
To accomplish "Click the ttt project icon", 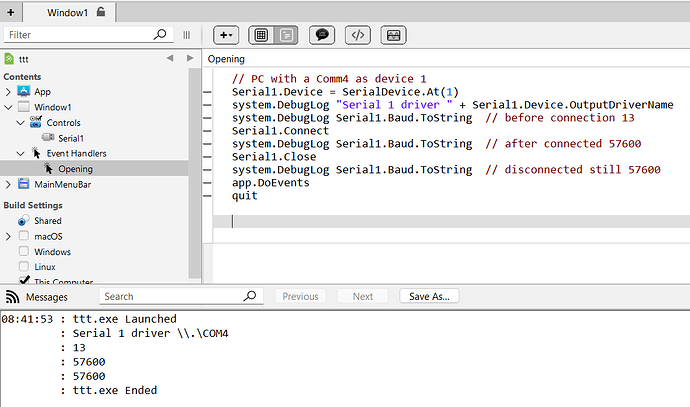I will (9, 59).
